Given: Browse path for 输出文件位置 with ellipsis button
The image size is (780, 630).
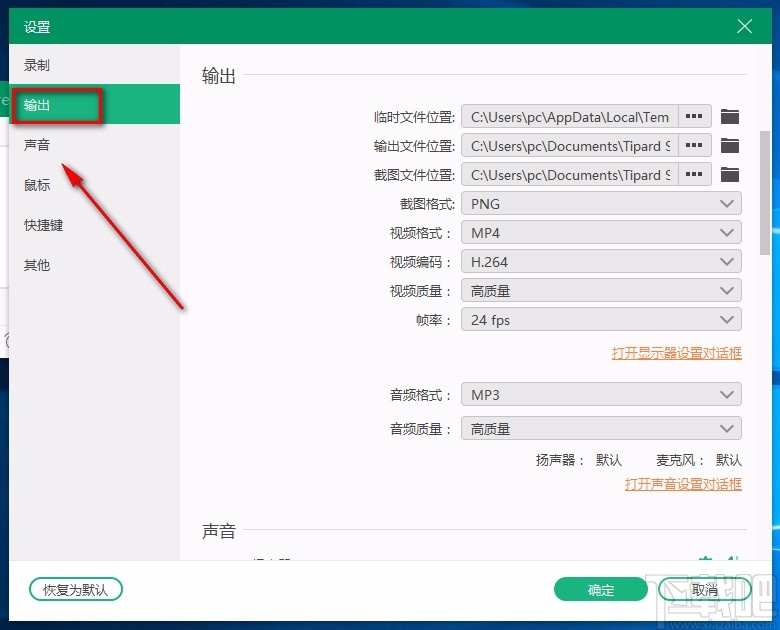Looking at the screenshot, I should (694, 145).
